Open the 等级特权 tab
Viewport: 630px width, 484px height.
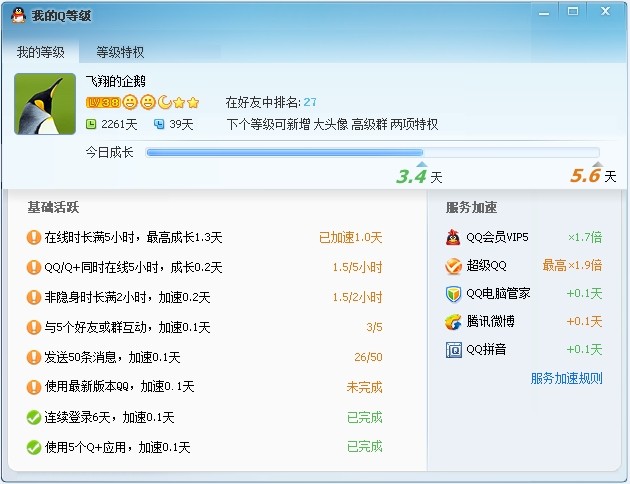(x=120, y=52)
